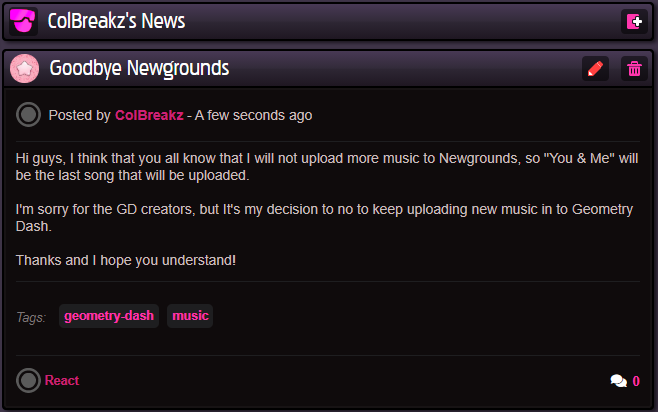Viewport: 658px width, 412px height.
Task: Click the 'Tags:' label
Action: (31, 317)
